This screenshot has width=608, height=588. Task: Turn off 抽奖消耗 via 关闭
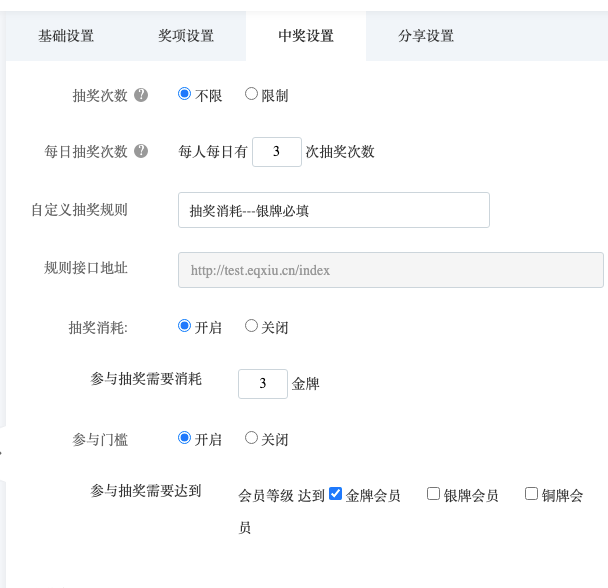coord(251,326)
